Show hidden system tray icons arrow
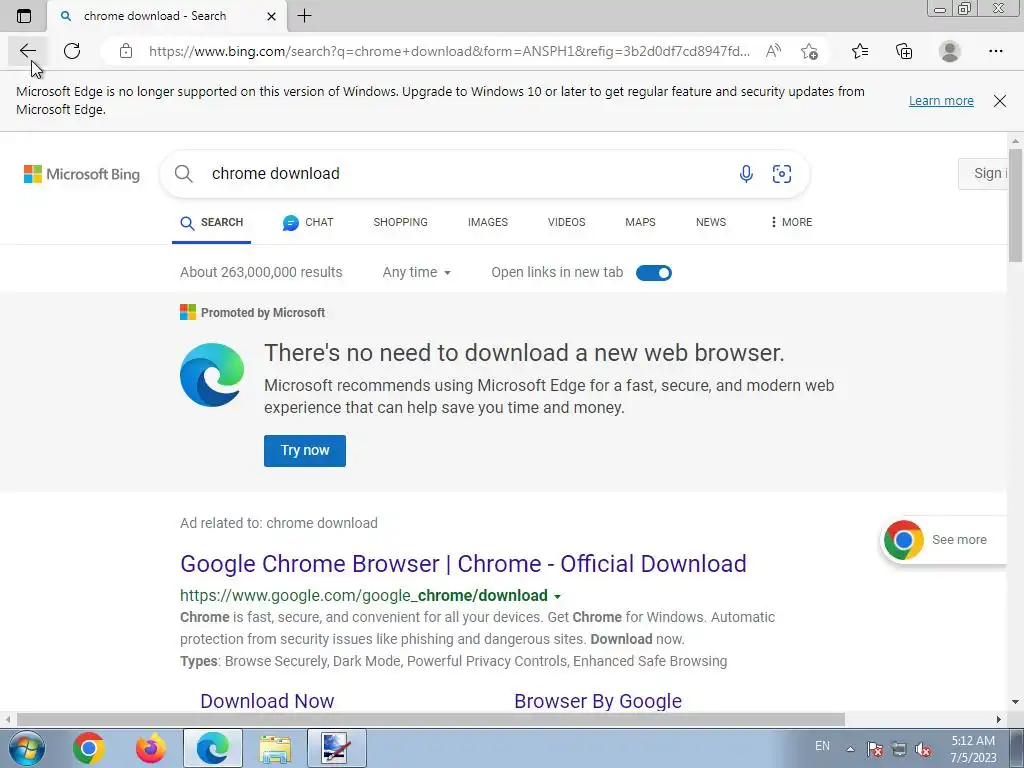 850,748
